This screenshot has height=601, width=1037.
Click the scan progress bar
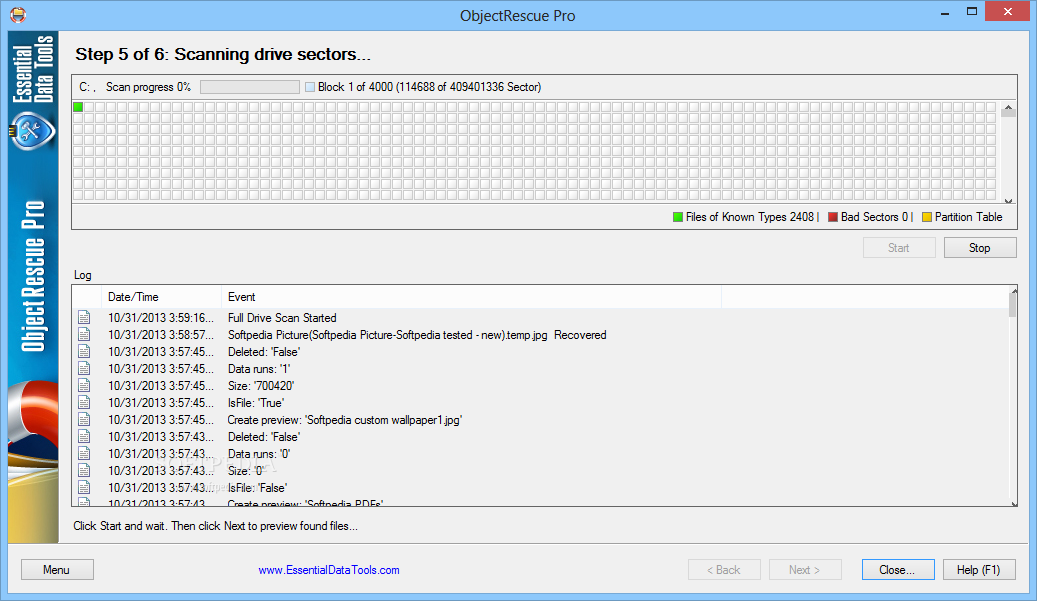click(x=250, y=87)
